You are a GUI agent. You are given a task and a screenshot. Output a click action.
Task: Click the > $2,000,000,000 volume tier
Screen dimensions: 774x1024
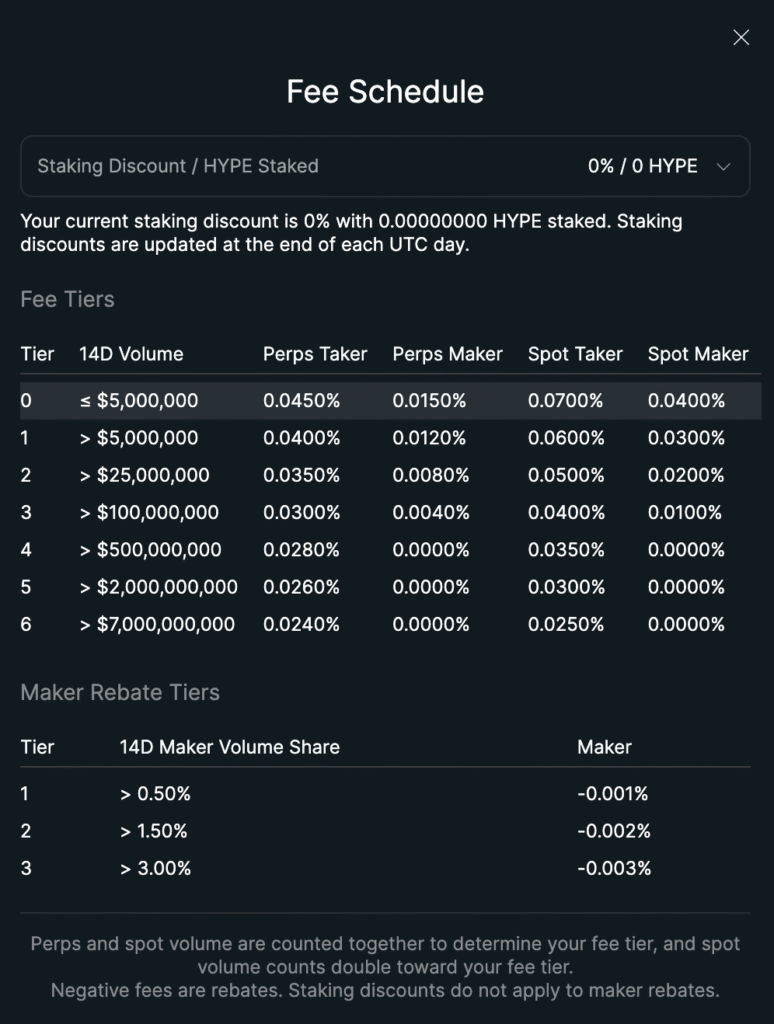[158, 587]
